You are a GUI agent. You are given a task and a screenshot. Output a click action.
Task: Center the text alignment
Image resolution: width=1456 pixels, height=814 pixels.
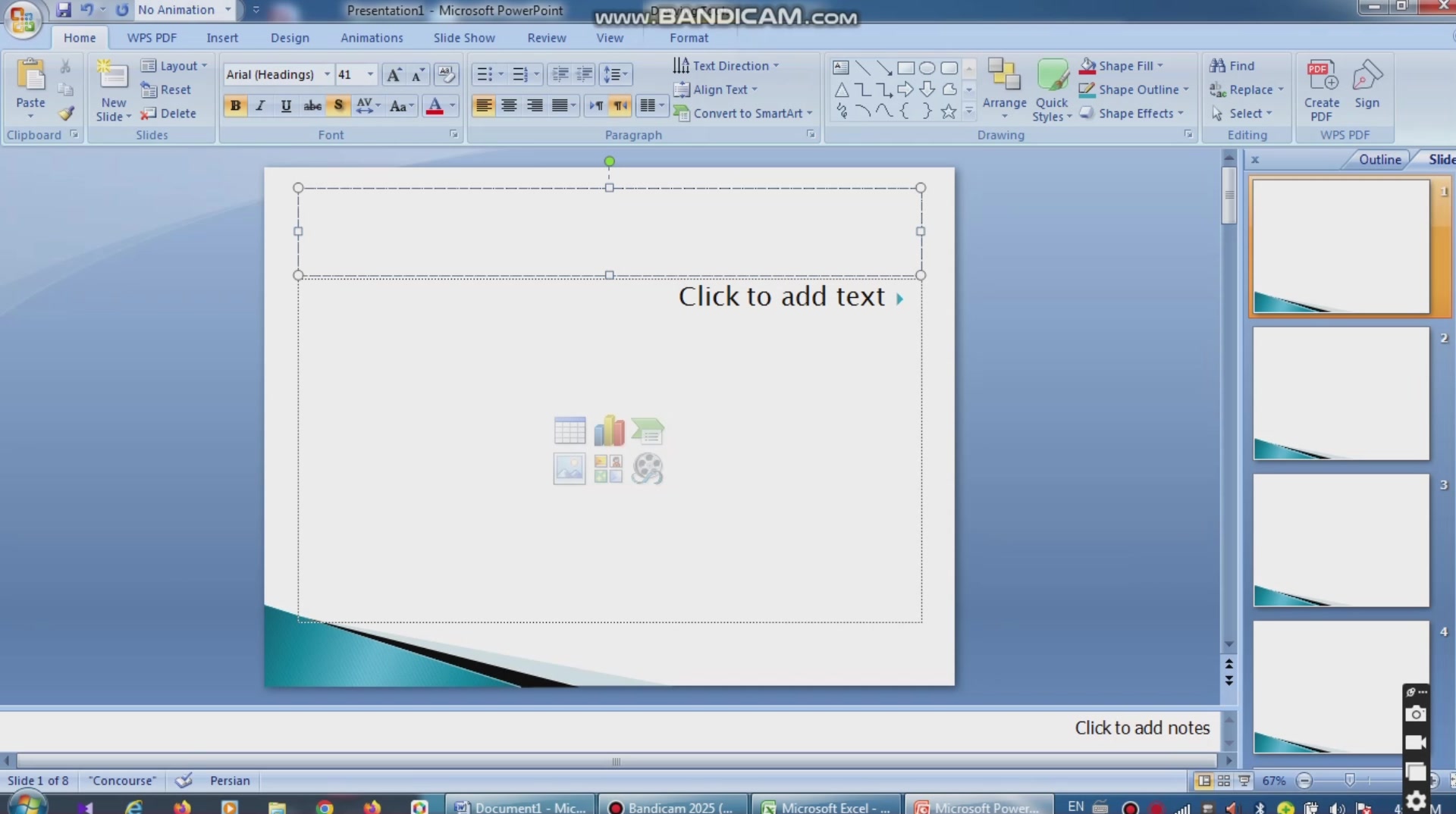point(509,106)
